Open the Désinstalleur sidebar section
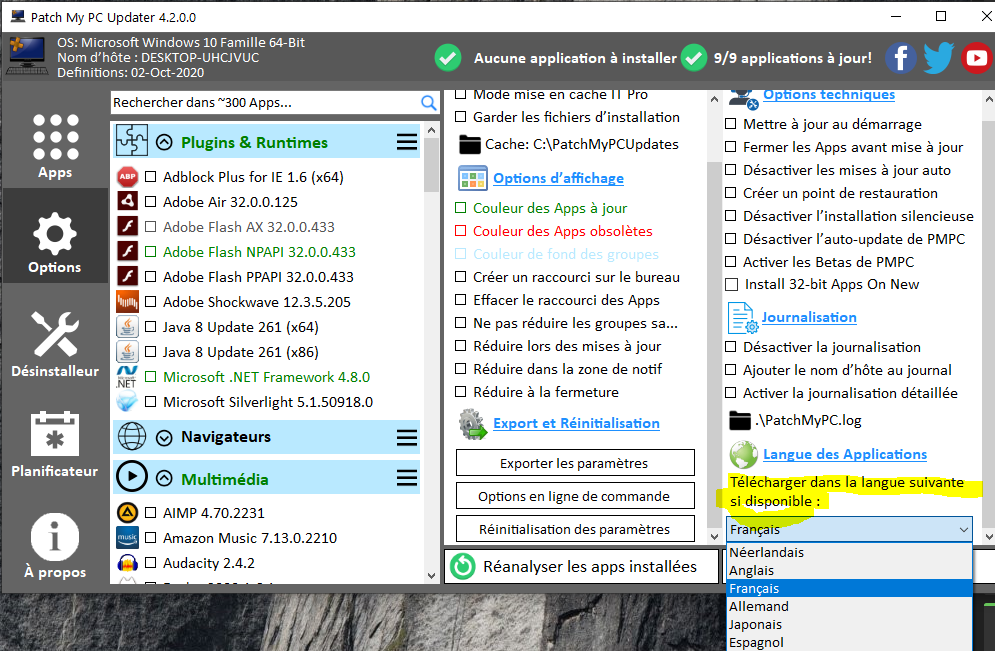The width and height of the screenshot is (995, 651). coord(55,344)
